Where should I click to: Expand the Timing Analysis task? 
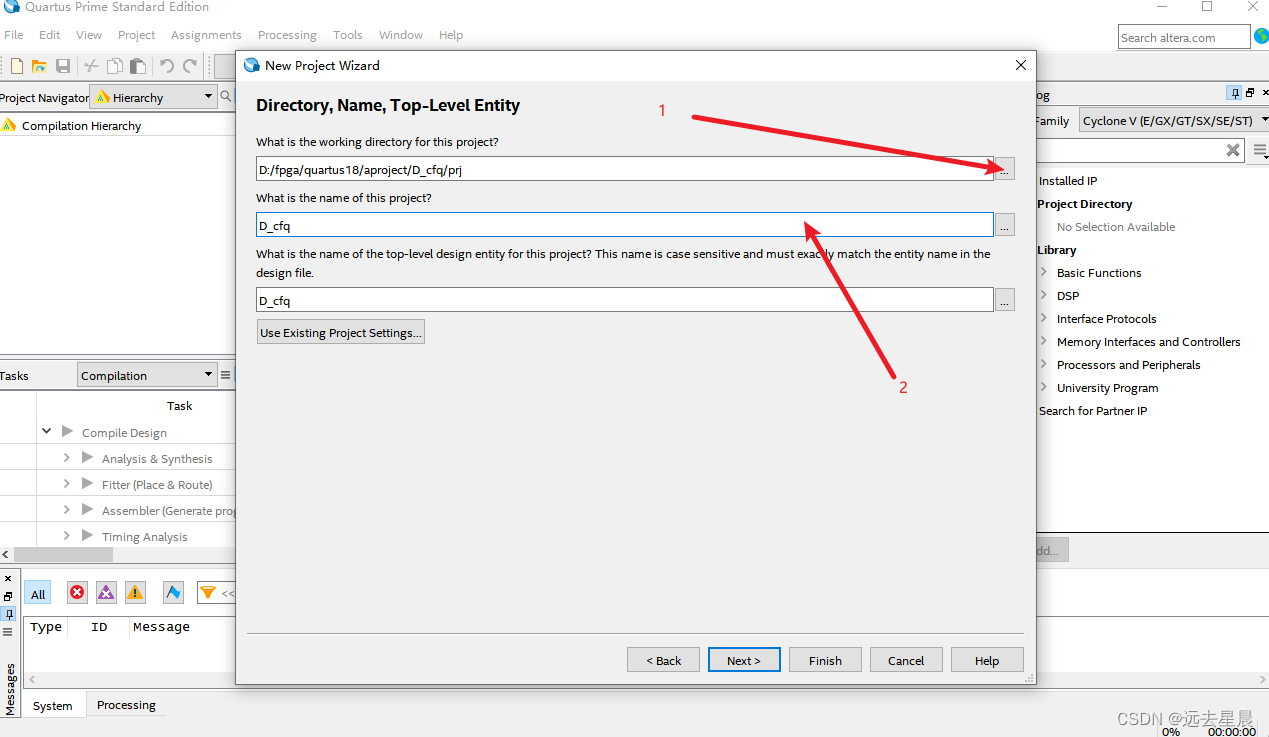click(67, 536)
